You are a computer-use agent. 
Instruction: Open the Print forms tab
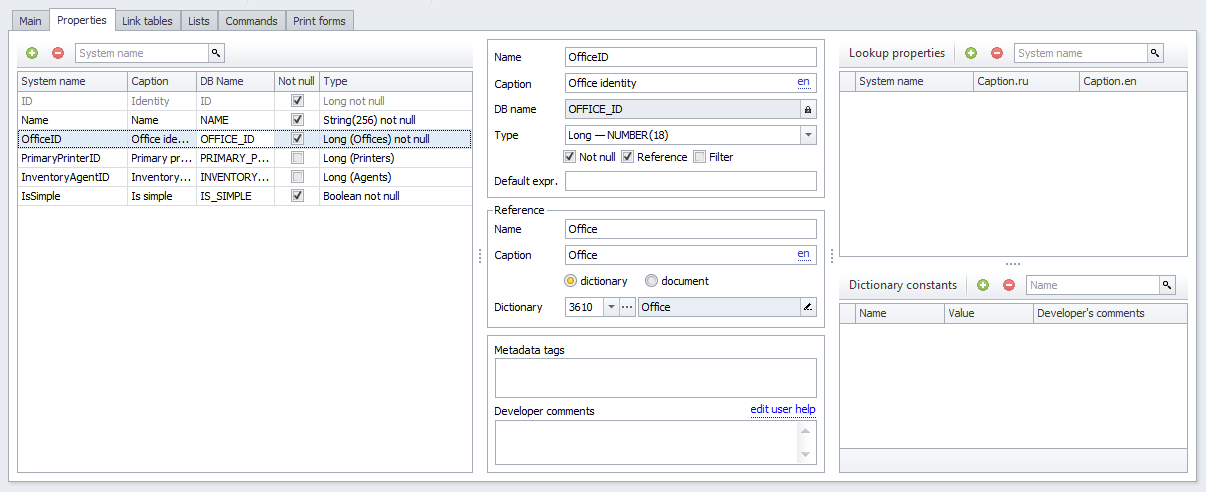click(x=319, y=21)
